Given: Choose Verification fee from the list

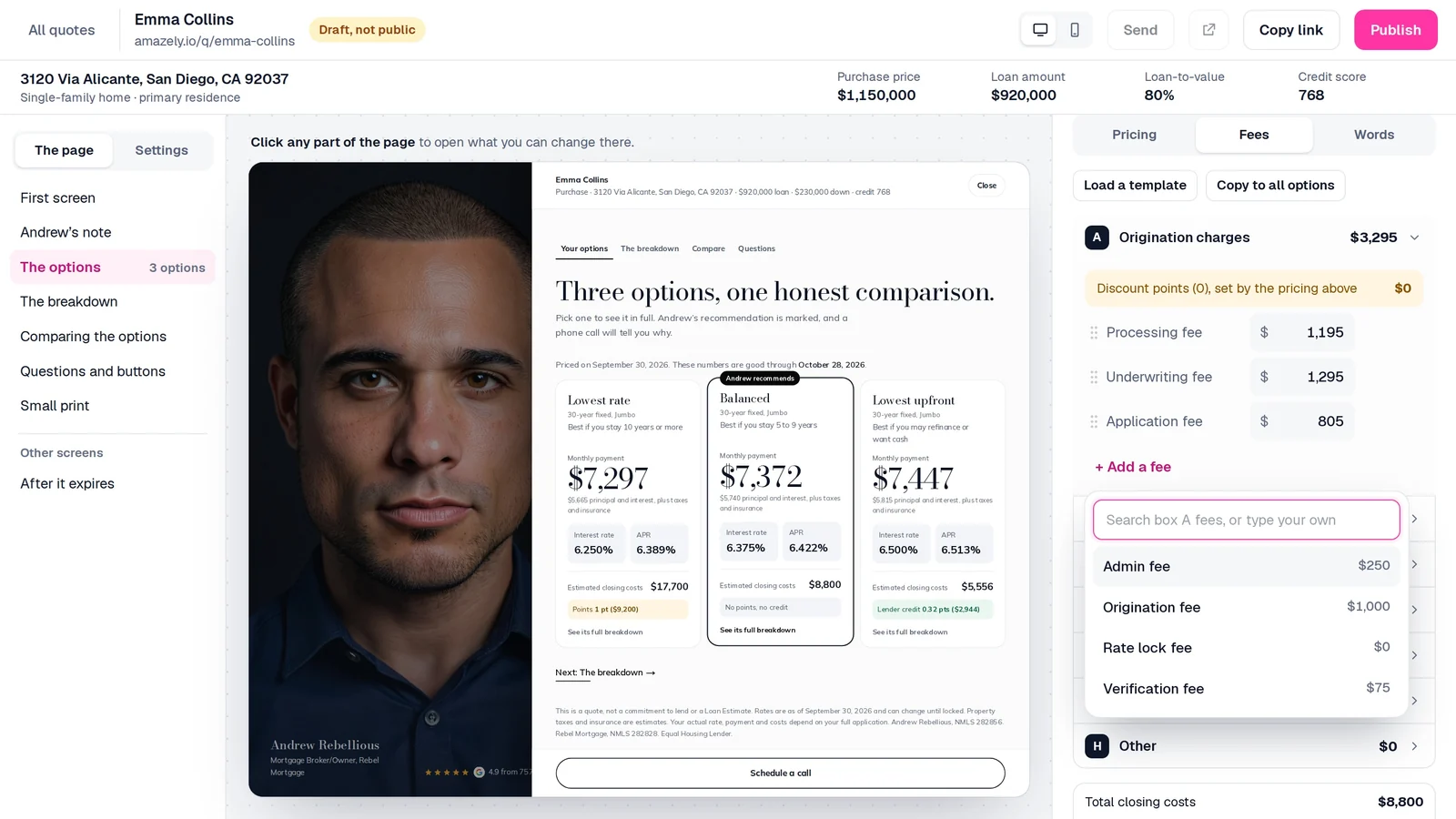Looking at the screenshot, I should tap(1246, 689).
